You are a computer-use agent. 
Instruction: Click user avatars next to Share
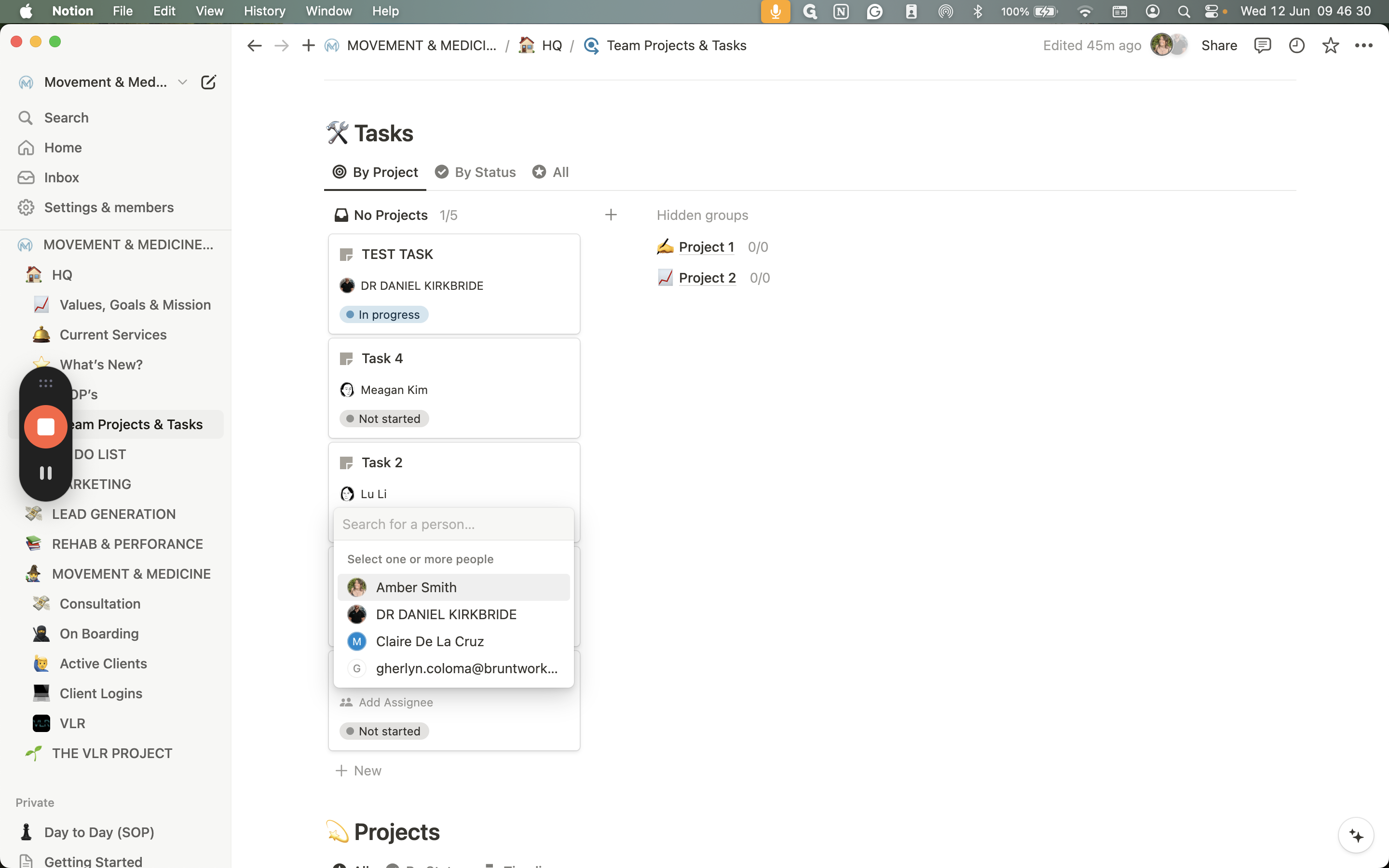1169,45
